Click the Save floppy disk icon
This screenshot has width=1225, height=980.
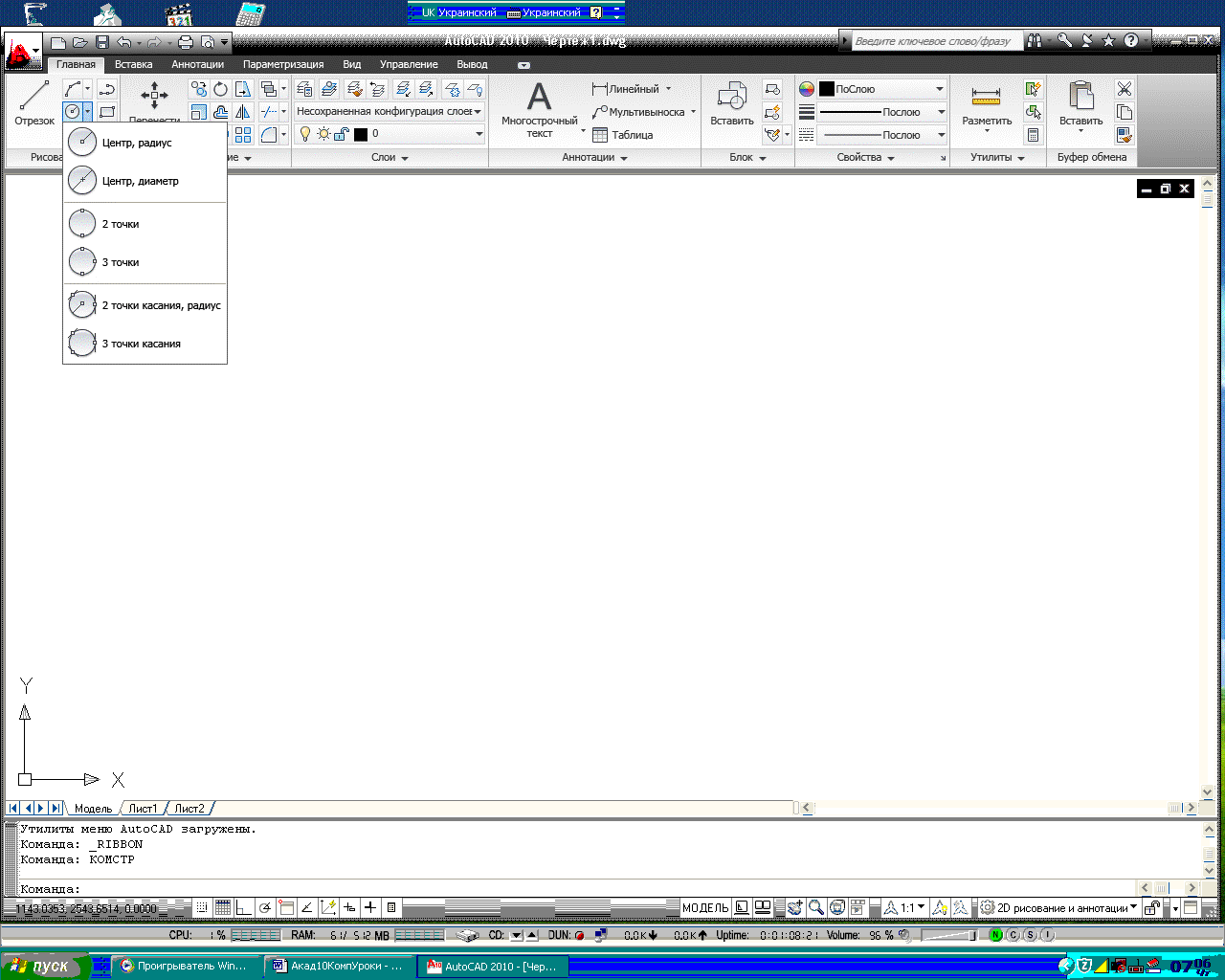(x=102, y=42)
